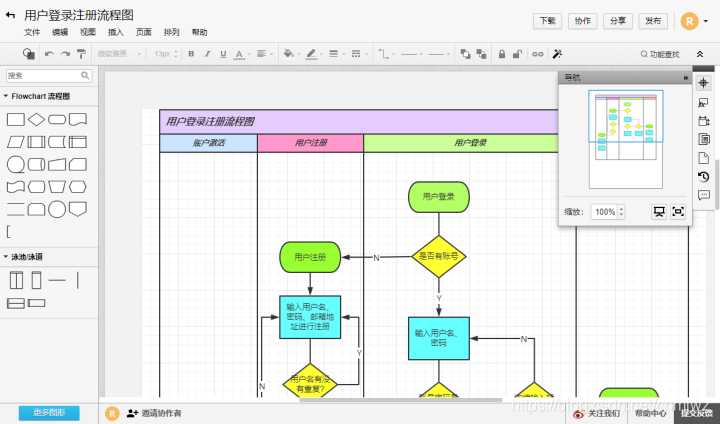Image resolution: width=720 pixels, height=424 pixels.
Task: Click the undo arrow in toolbar
Action: coord(49,54)
